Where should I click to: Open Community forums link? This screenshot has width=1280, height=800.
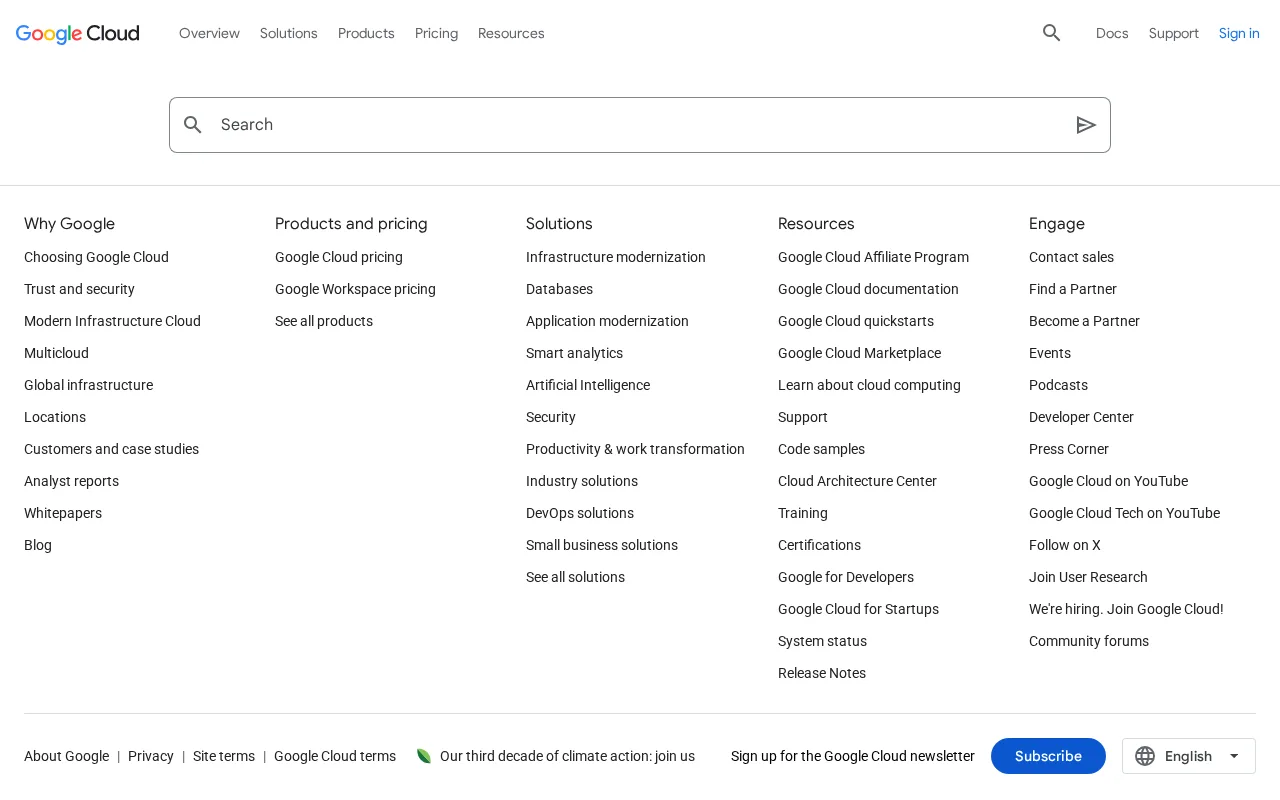[1089, 641]
